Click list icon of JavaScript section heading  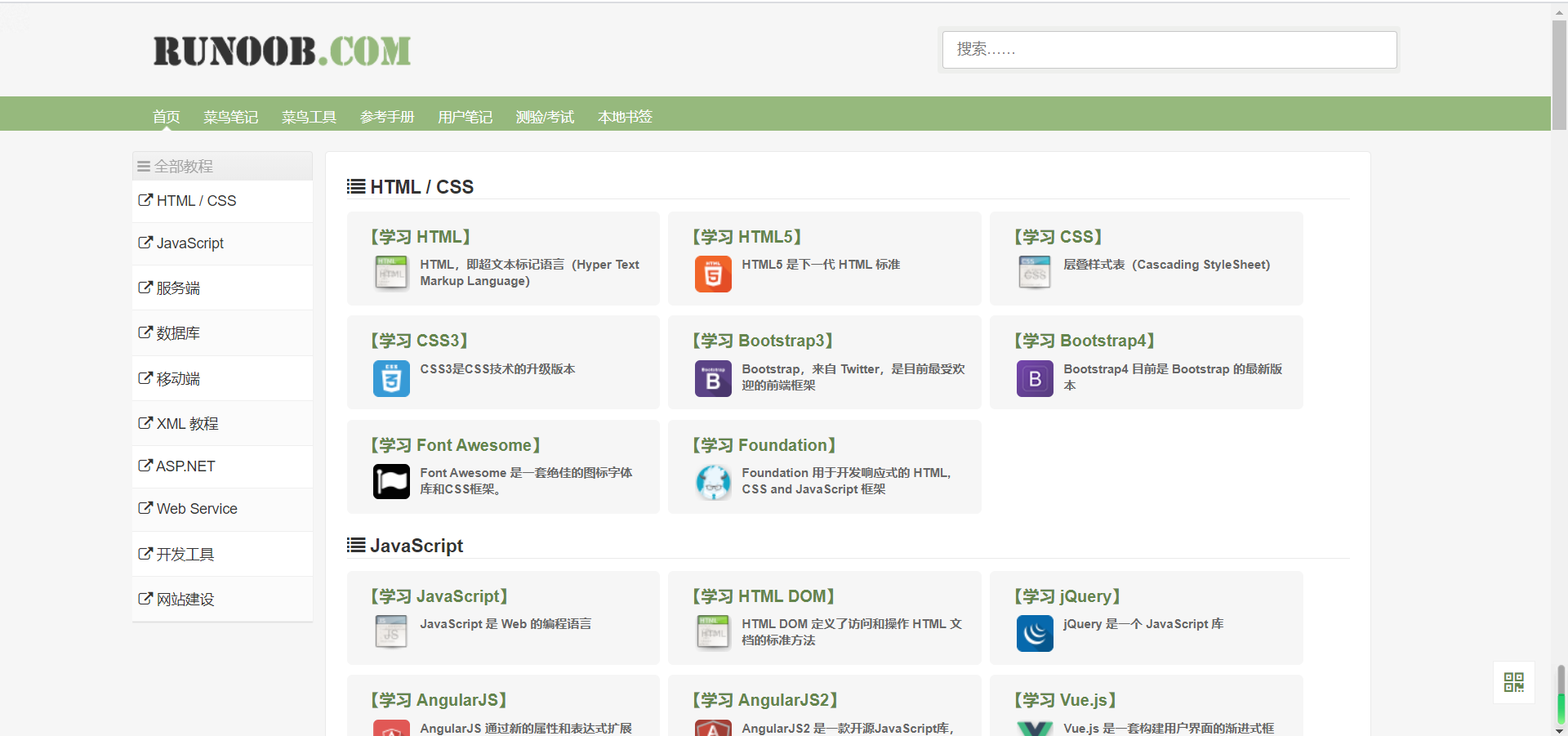[356, 545]
